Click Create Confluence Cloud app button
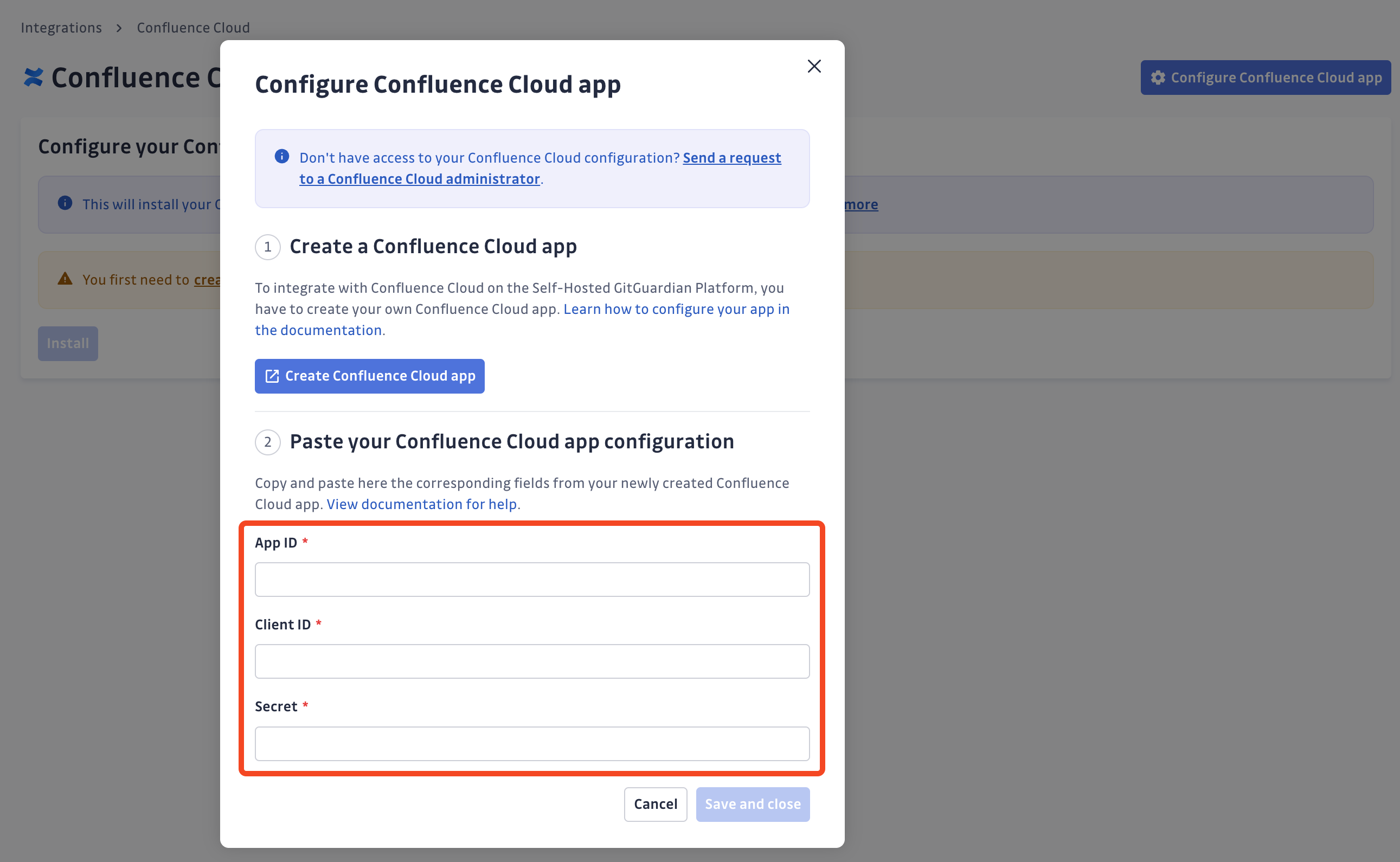 (x=369, y=376)
